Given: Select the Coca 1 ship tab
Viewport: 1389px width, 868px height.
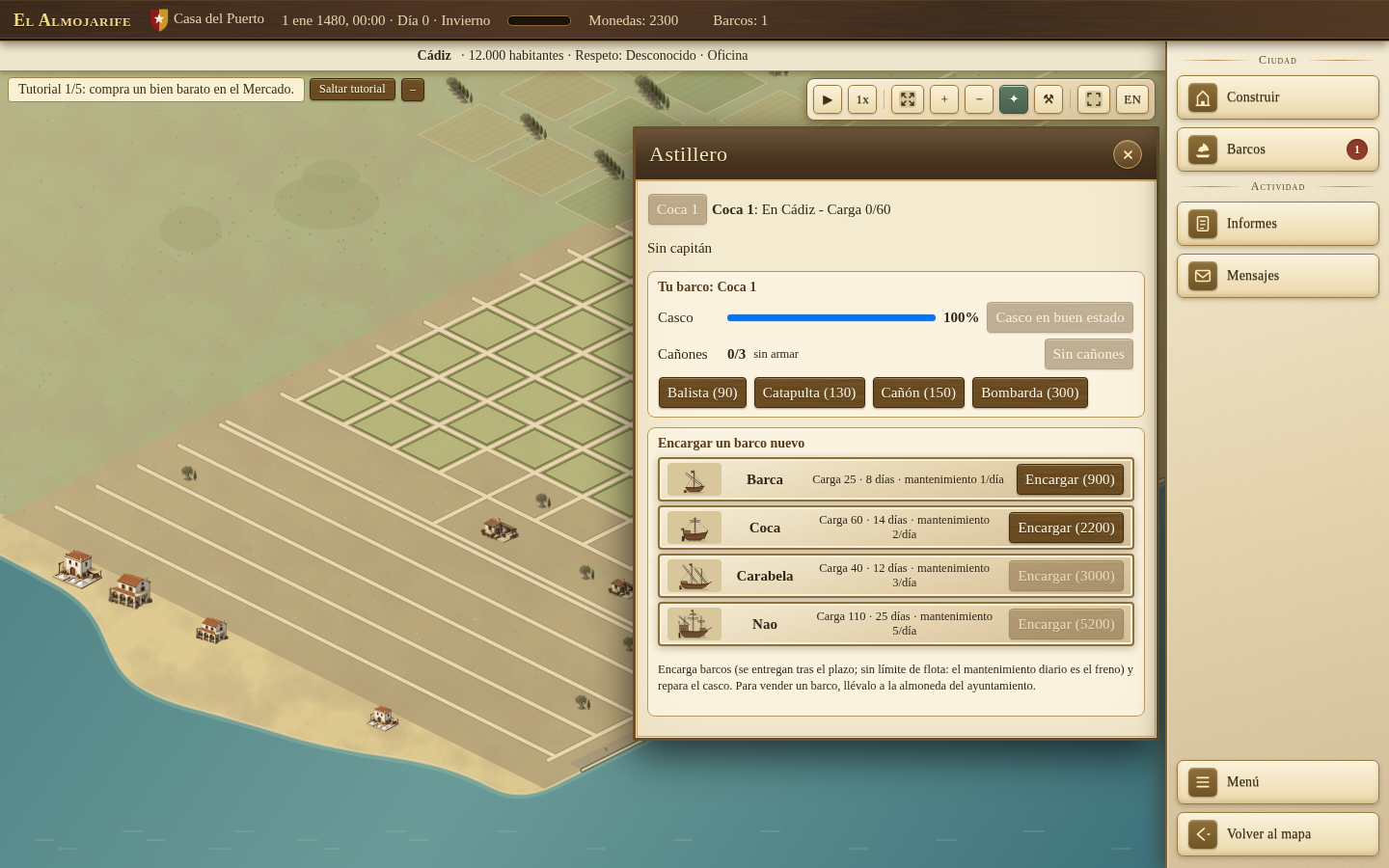Looking at the screenshot, I should 677,209.
